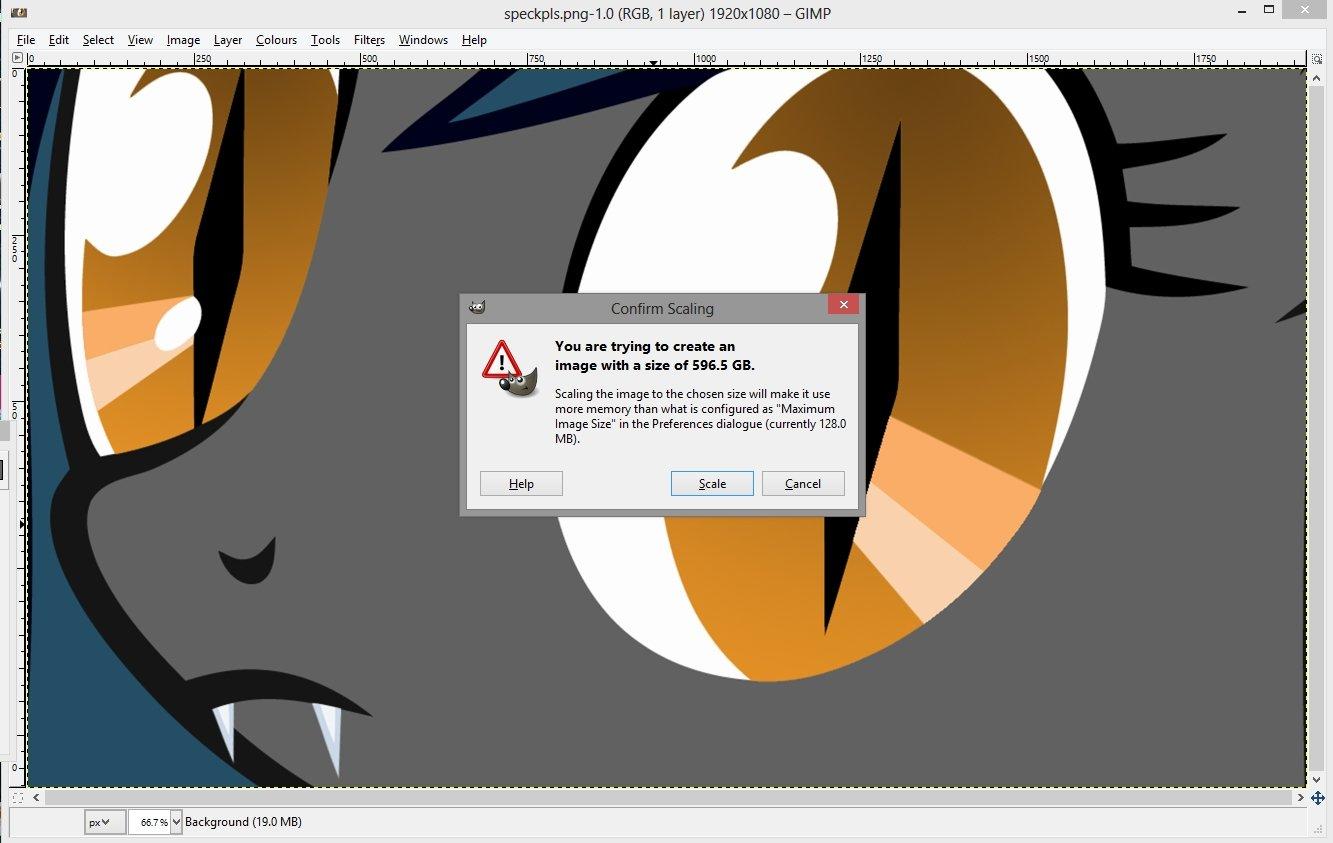The height and width of the screenshot is (843, 1333).
Task: Confirm with the Scale button
Action: tap(712, 483)
